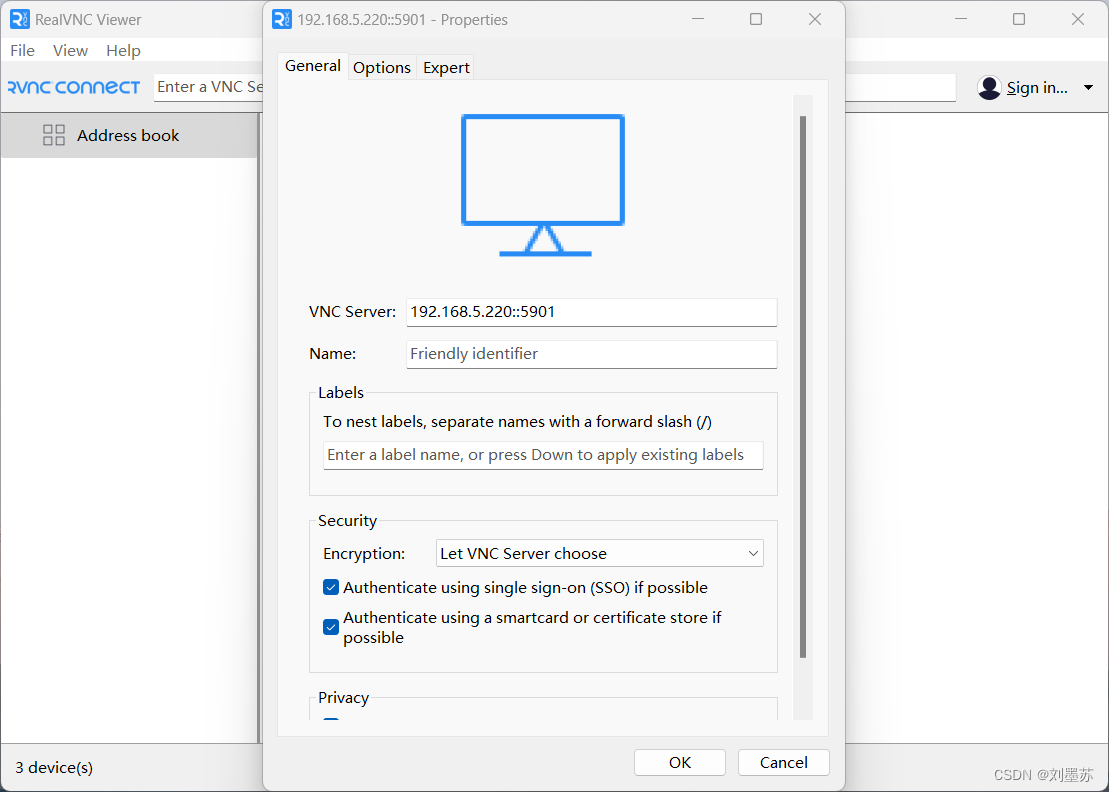The width and height of the screenshot is (1109, 792).
Task: Maximize the RealVNC Viewer main window
Action: coord(1018,19)
